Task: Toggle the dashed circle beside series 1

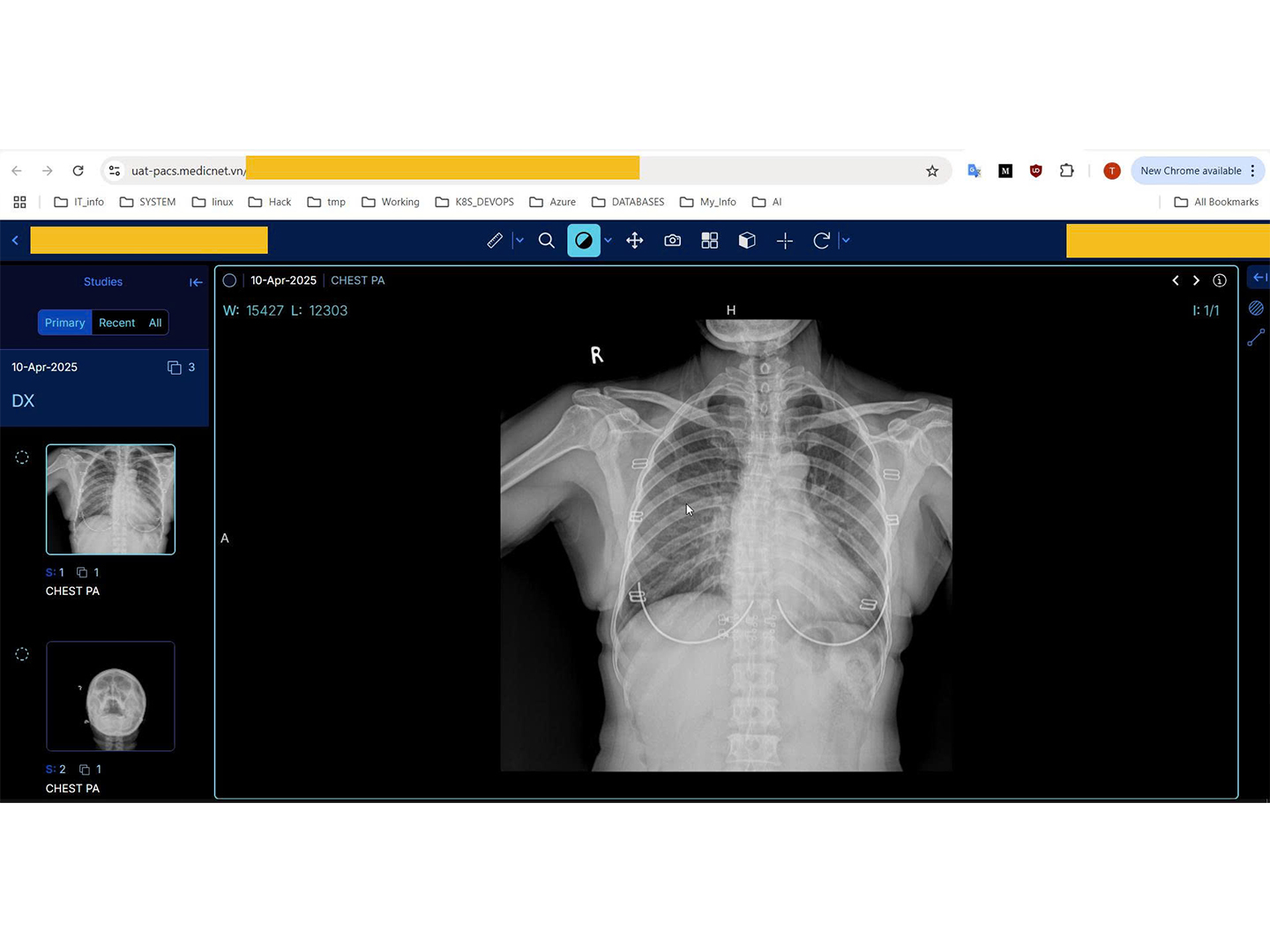Action: pos(22,457)
